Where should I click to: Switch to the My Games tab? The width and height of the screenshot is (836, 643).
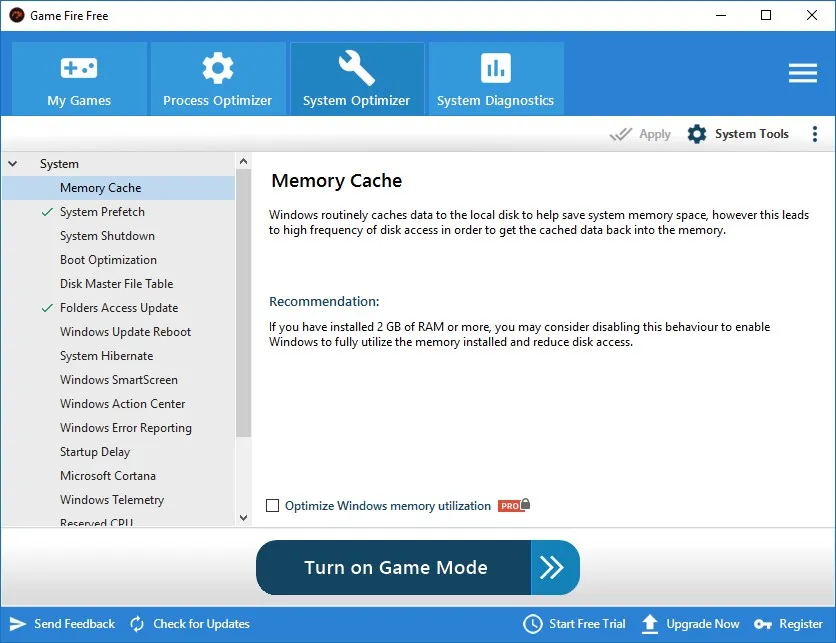pos(79,79)
